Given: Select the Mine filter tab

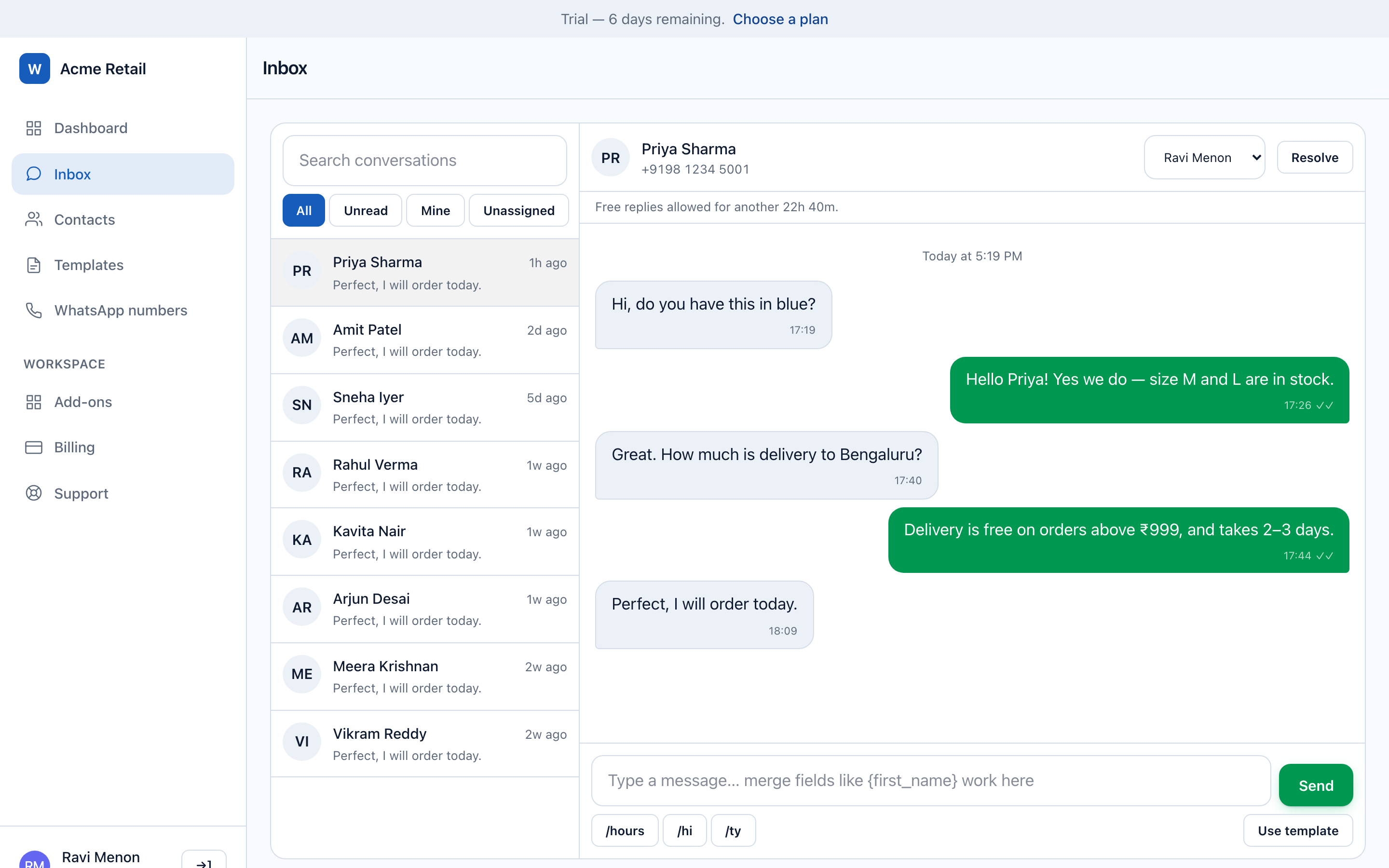Looking at the screenshot, I should pyautogui.click(x=435, y=211).
